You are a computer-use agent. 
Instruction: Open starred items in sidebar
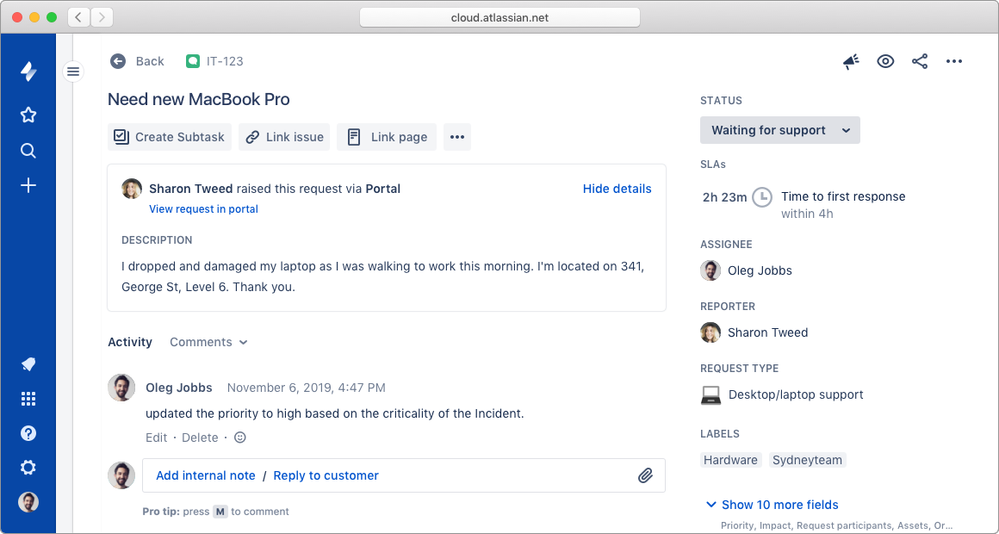(28, 115)
